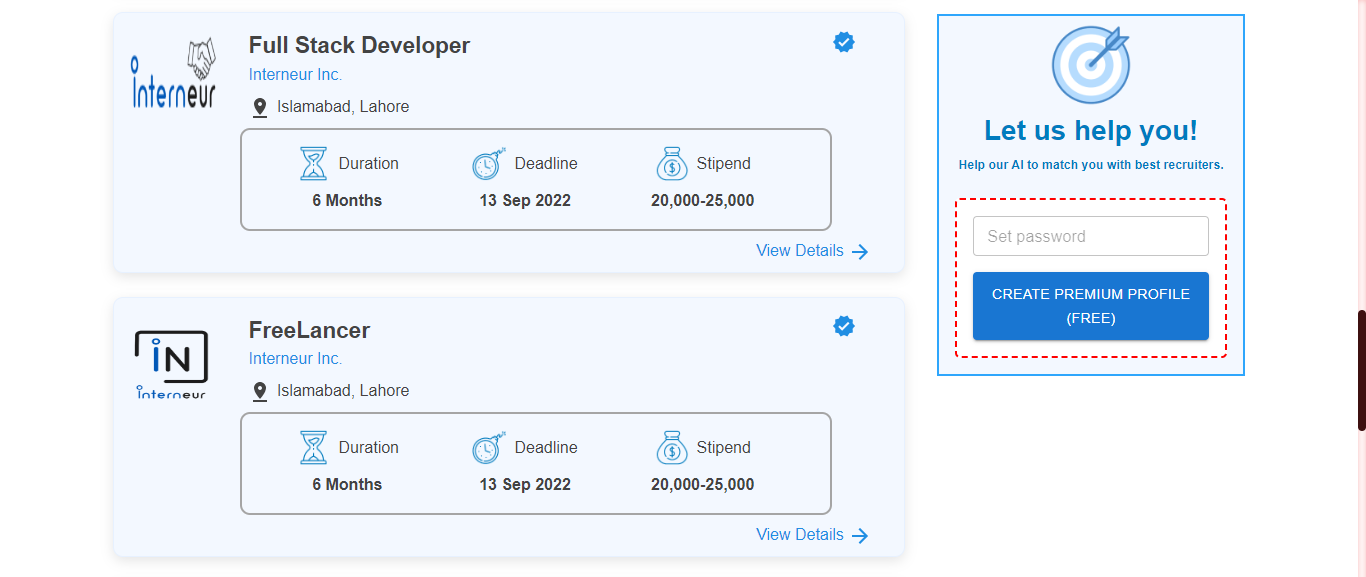
Task: Focus the Set password field
Action: click(x=1091, y=236)
